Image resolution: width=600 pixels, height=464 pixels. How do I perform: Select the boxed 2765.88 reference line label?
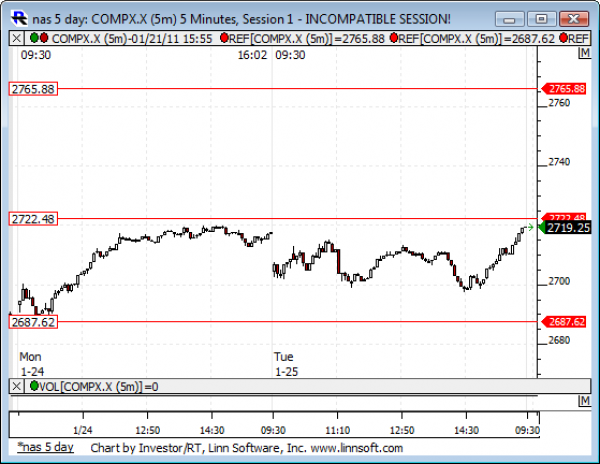pos(33,89)
